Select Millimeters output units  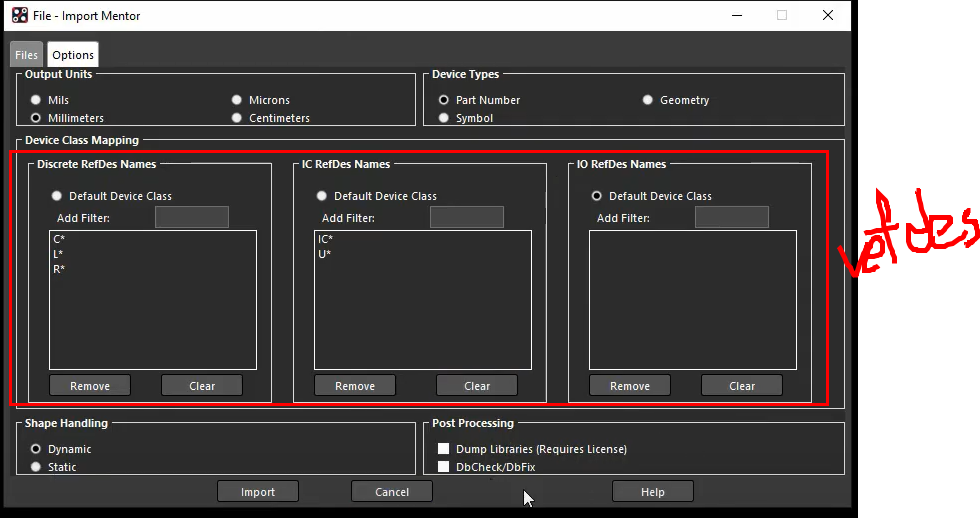tap(36, 118)
